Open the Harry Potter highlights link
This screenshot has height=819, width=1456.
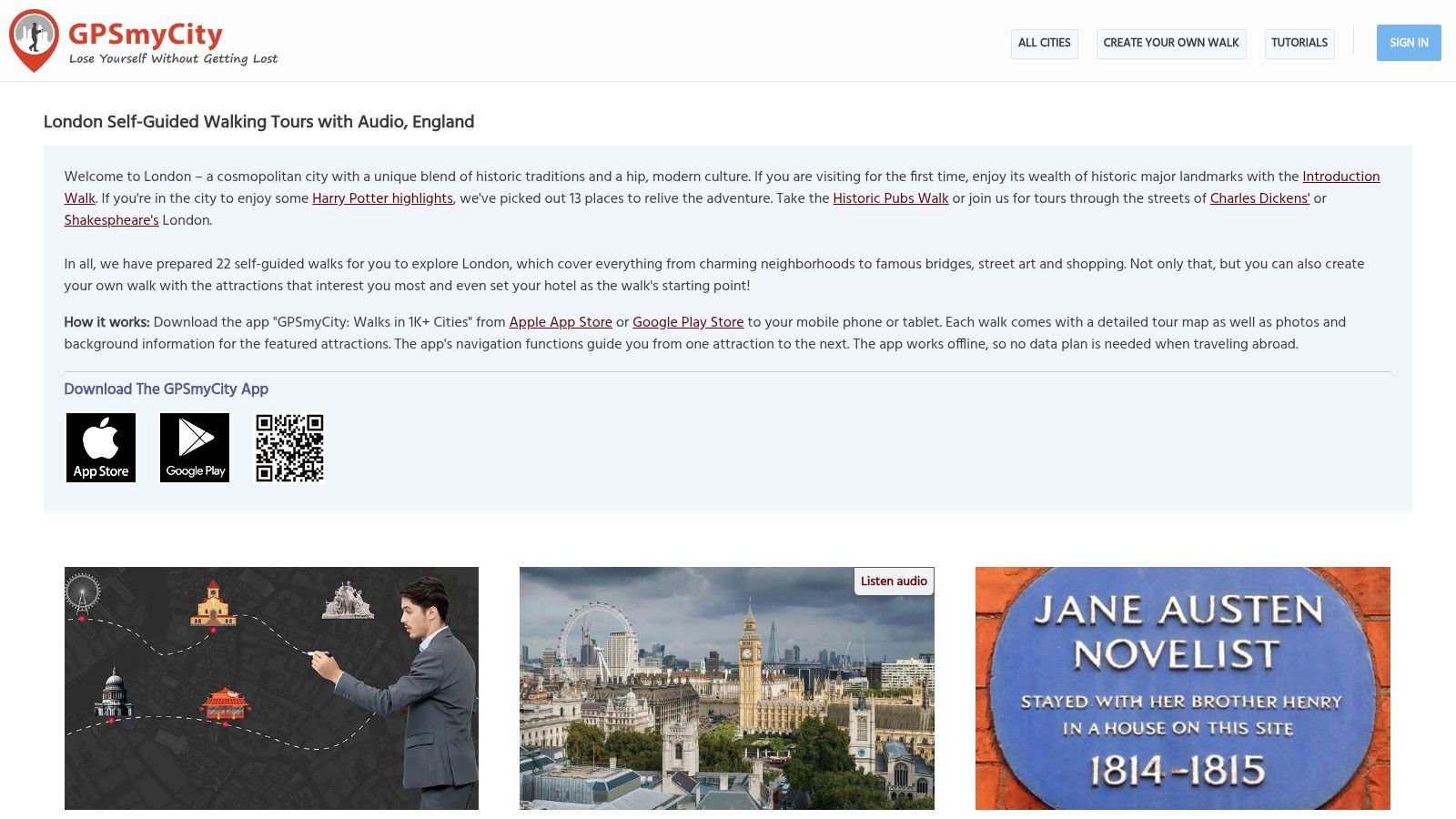(382, 198)
